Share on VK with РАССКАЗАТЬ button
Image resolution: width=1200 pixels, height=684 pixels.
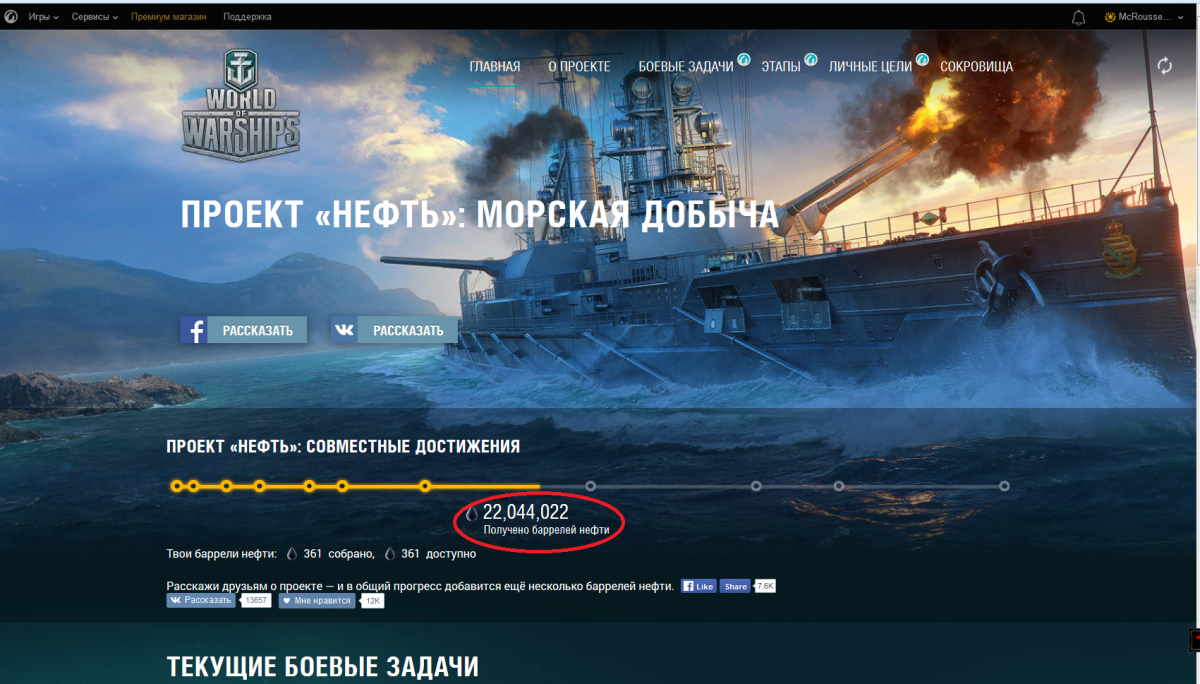pos(394,330)
